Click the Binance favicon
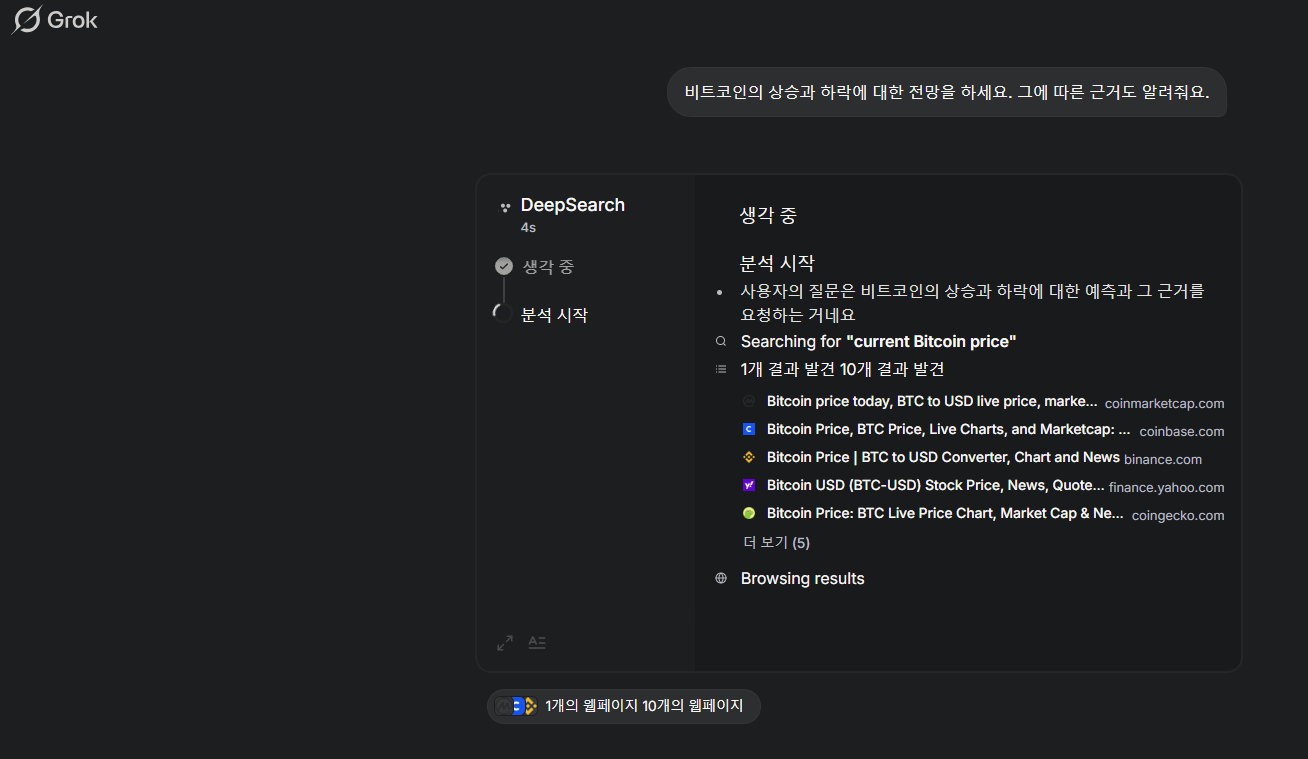The image size is (1308, 759). 749,457
